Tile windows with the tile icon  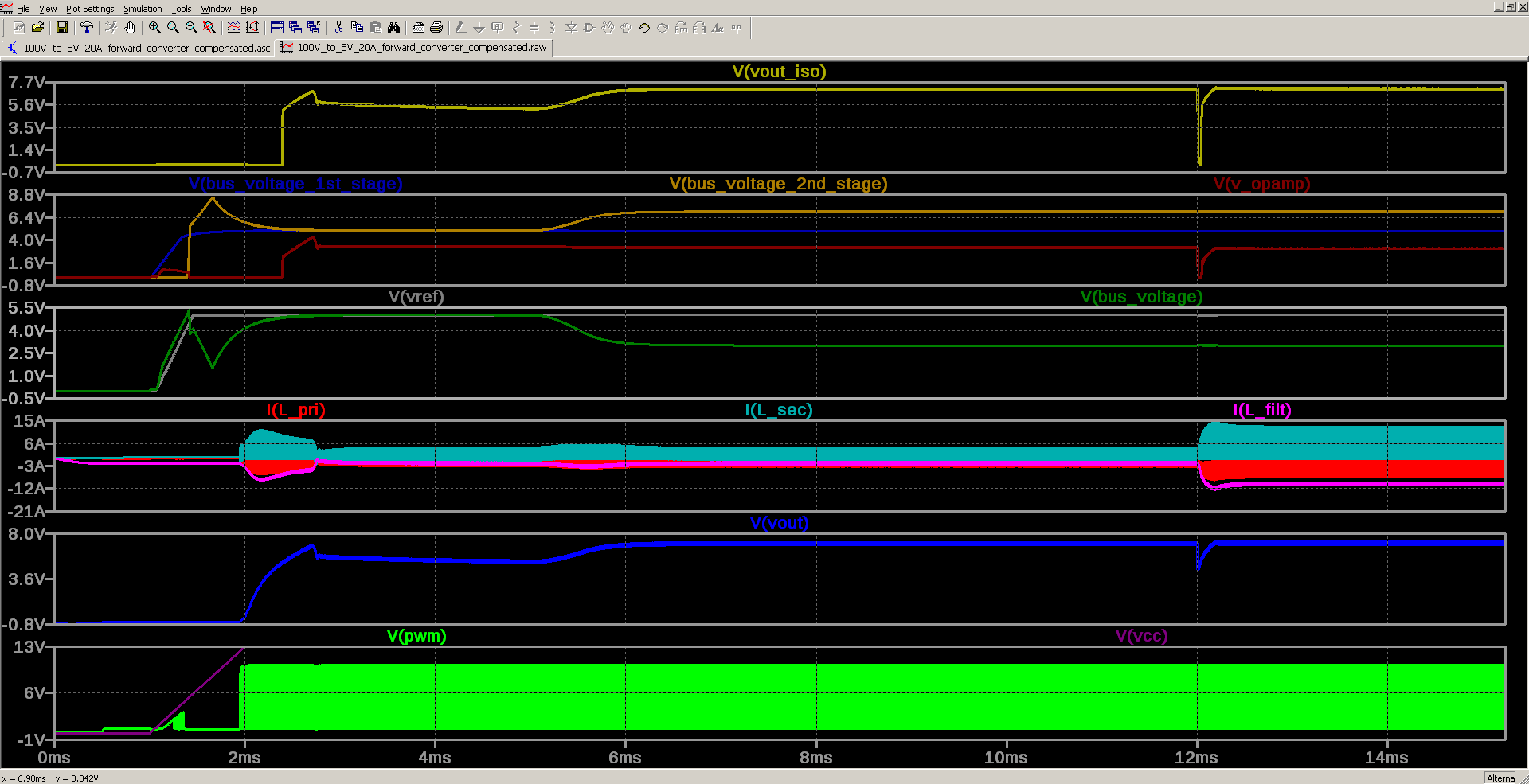pos(277,28)
